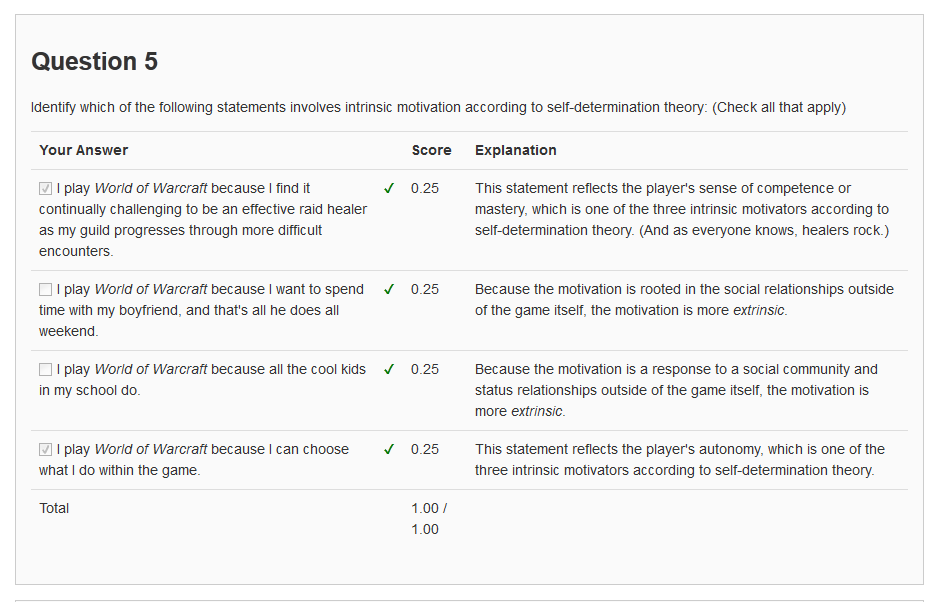Click green checkmark beside cool kids answer
This screenshot has height=602, width=939.
click(x=389, y=369)
